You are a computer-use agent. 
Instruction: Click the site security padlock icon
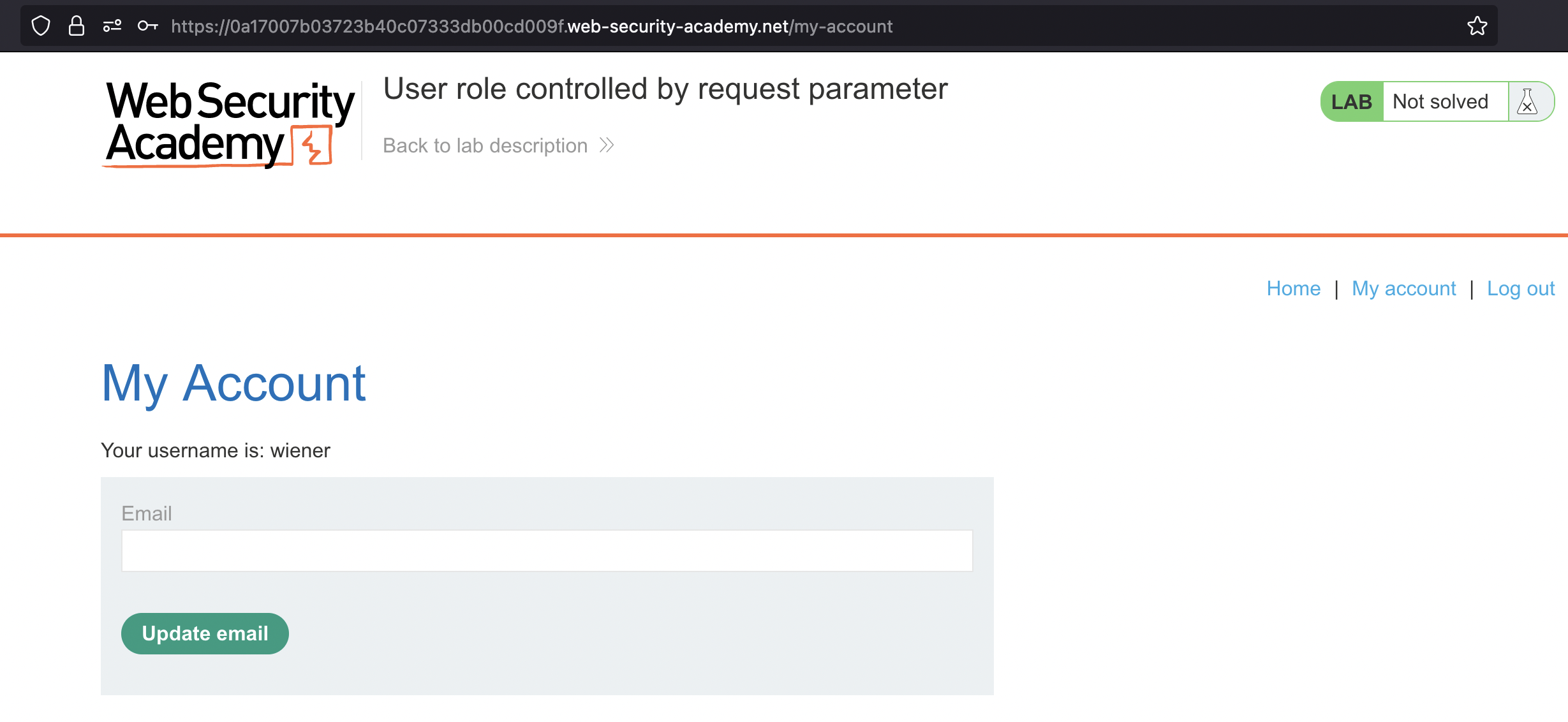coord(77,26)
